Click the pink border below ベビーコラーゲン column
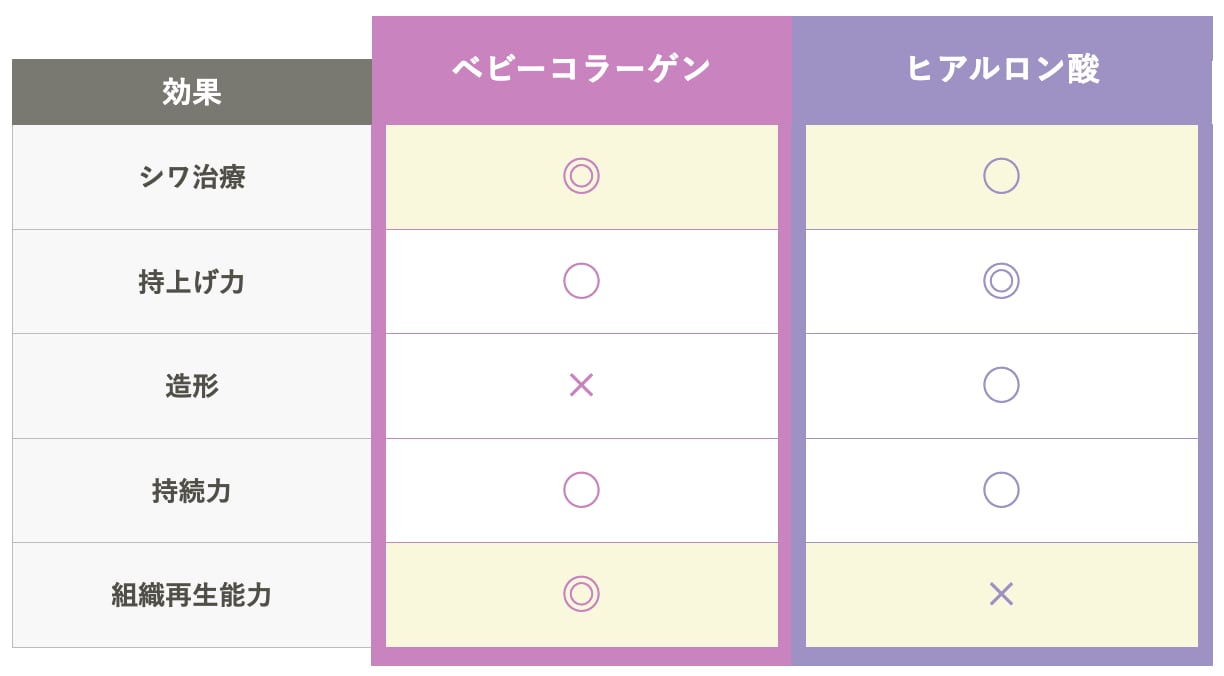This screenshot has height=676, width=1224. (581, 657)
